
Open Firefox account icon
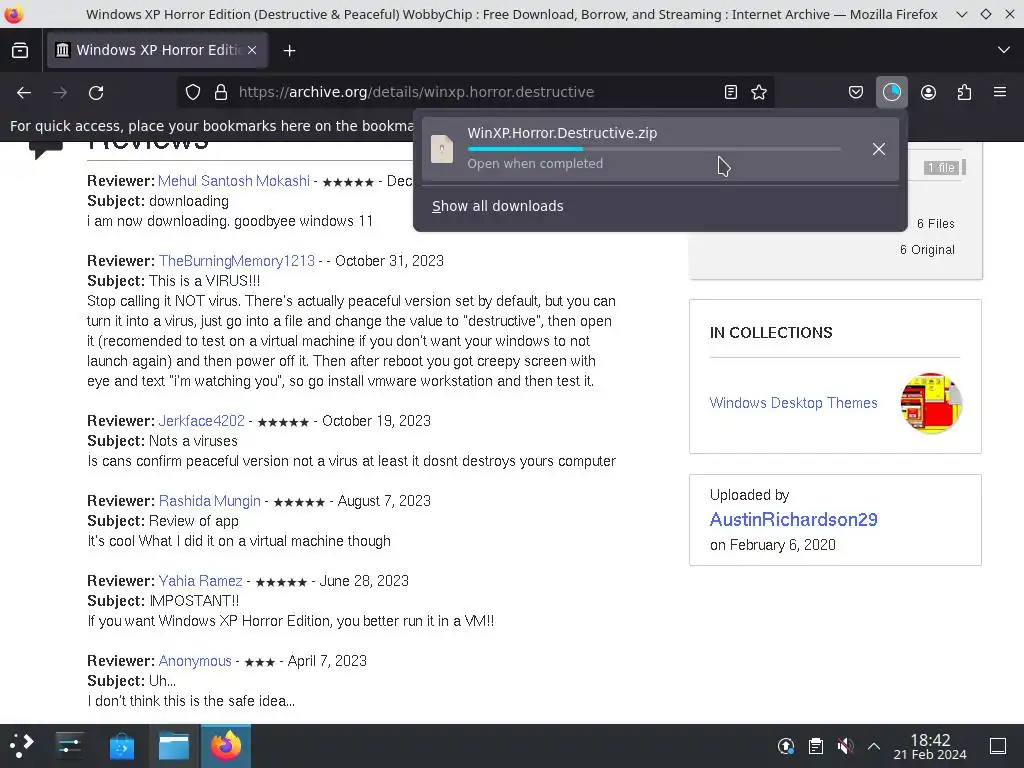coord(928,92)
